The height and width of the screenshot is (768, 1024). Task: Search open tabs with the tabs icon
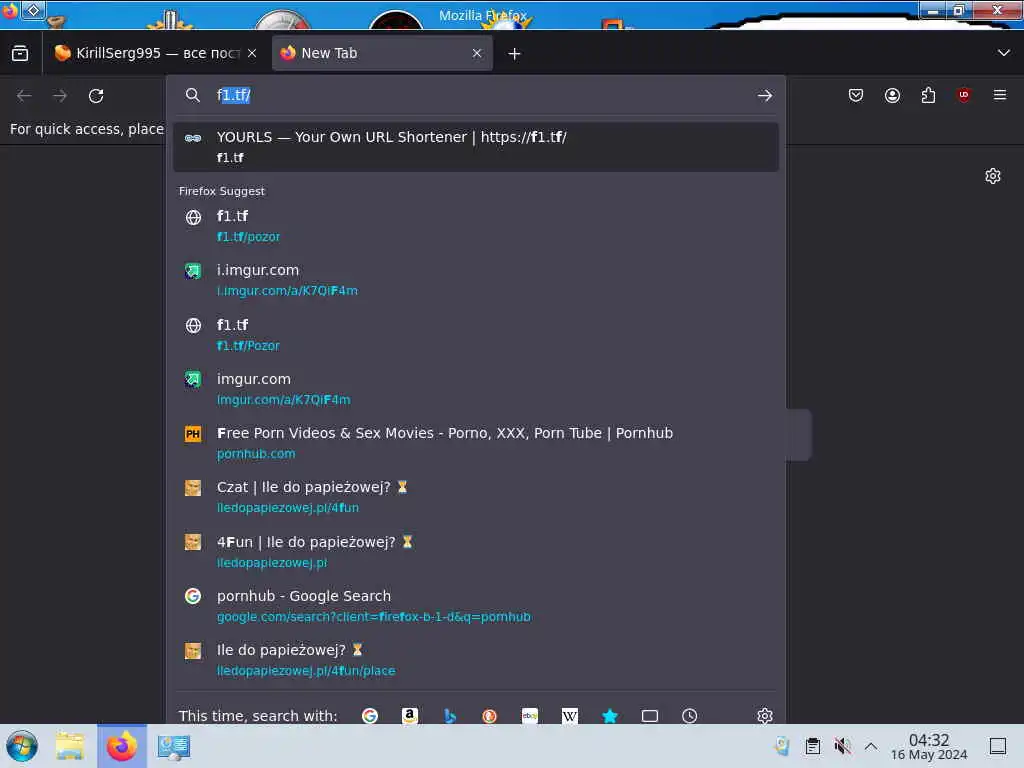[650, 716]
